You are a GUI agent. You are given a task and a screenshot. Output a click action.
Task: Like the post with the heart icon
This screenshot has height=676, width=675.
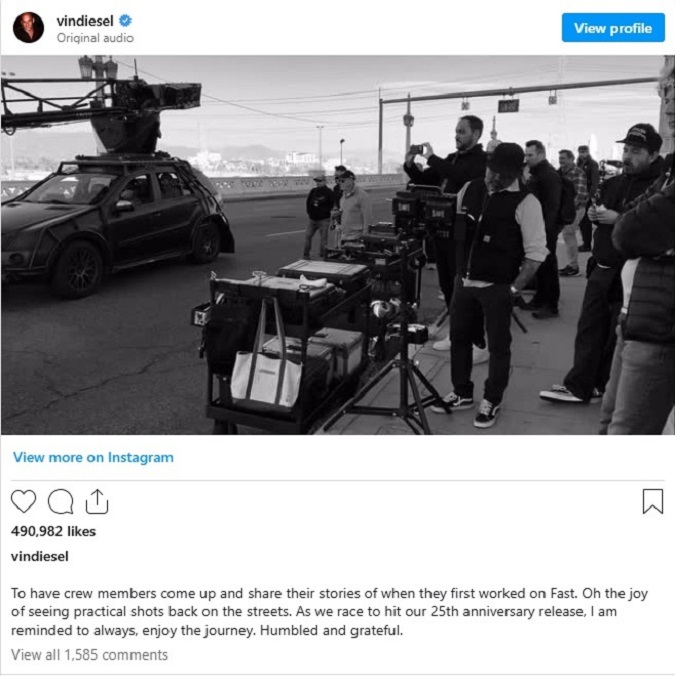[23, 501]
